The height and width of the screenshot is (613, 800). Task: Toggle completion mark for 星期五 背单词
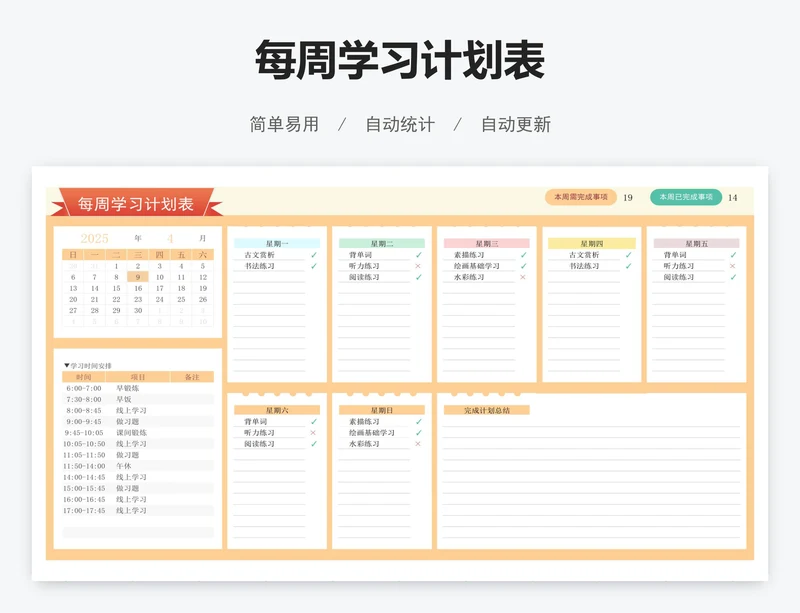733,255
